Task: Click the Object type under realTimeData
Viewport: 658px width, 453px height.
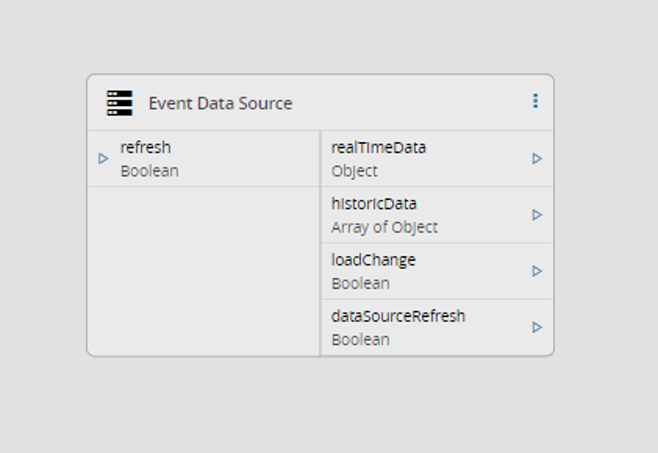Action: pyautogui.click(x=354, y=171)
